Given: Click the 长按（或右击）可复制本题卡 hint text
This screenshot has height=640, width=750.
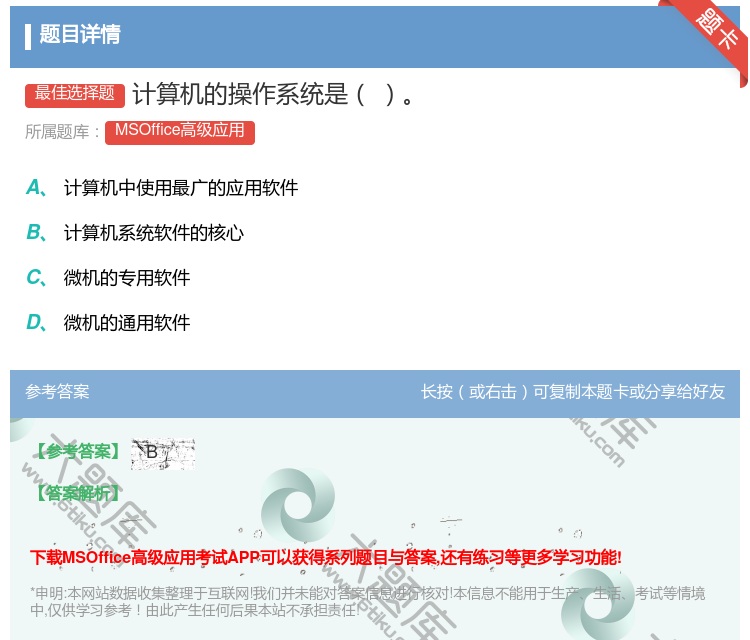Looking at the screenshot, I should 573,392.
